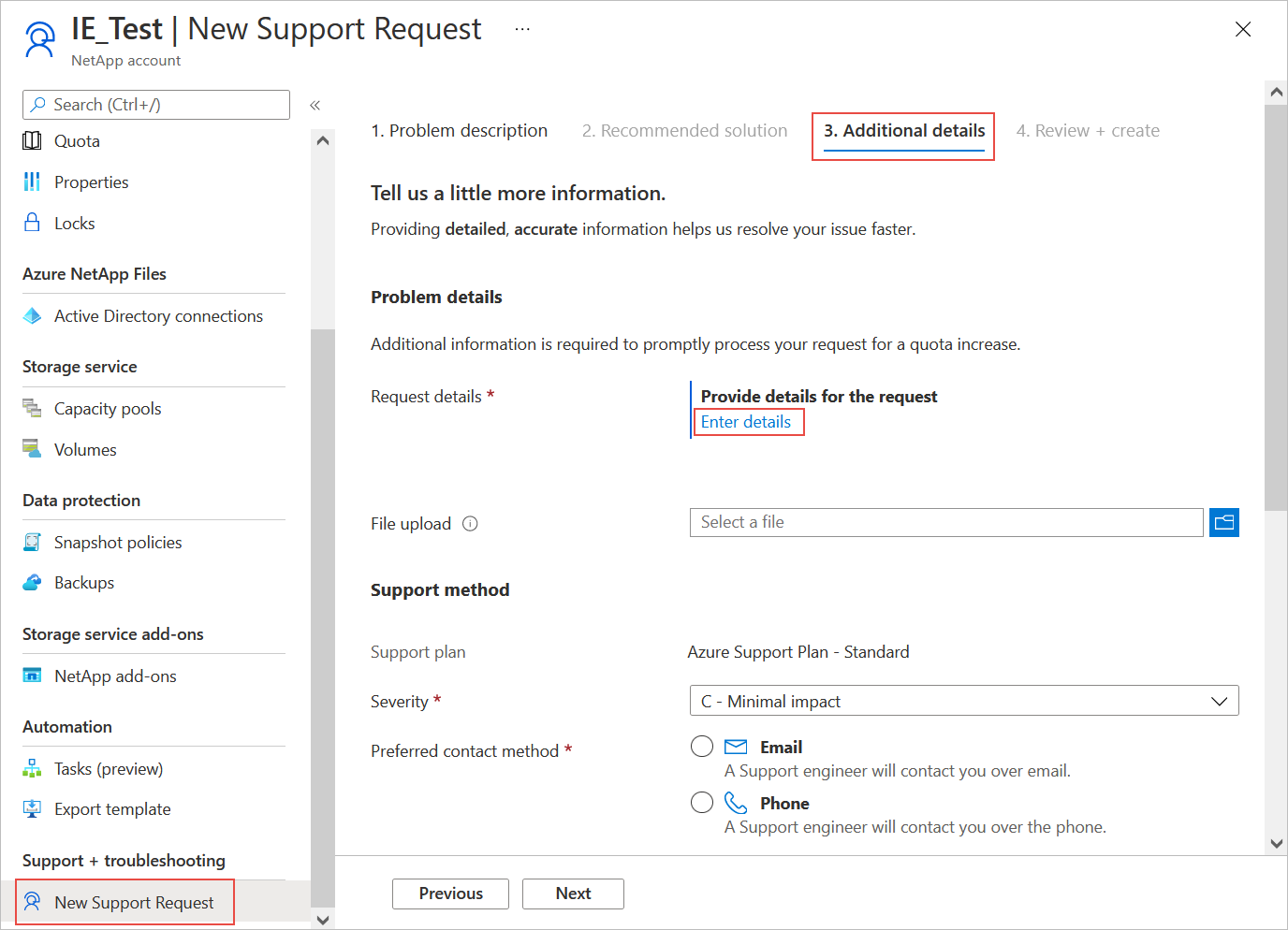Launch Export template
Screen dimensions: 1288x930
[x=112, y=808]
